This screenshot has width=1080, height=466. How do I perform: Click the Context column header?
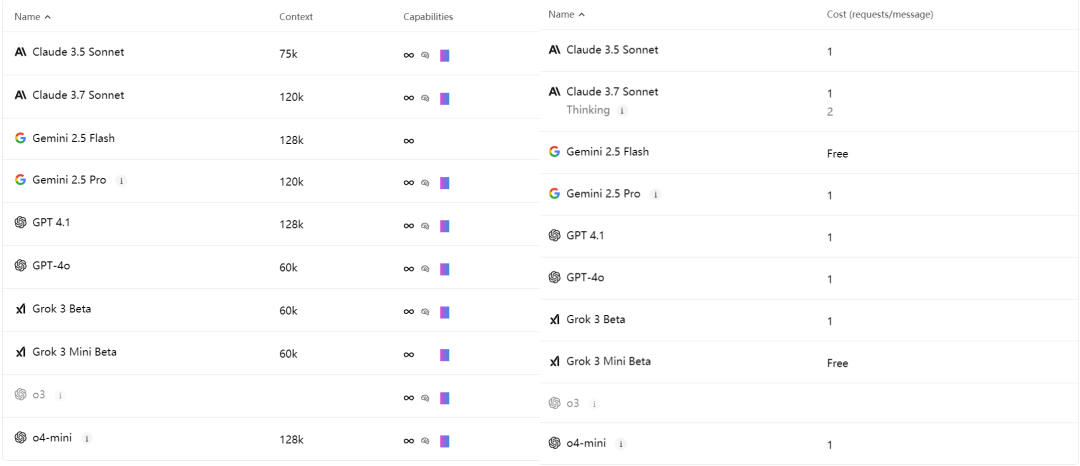click(296, 17)
